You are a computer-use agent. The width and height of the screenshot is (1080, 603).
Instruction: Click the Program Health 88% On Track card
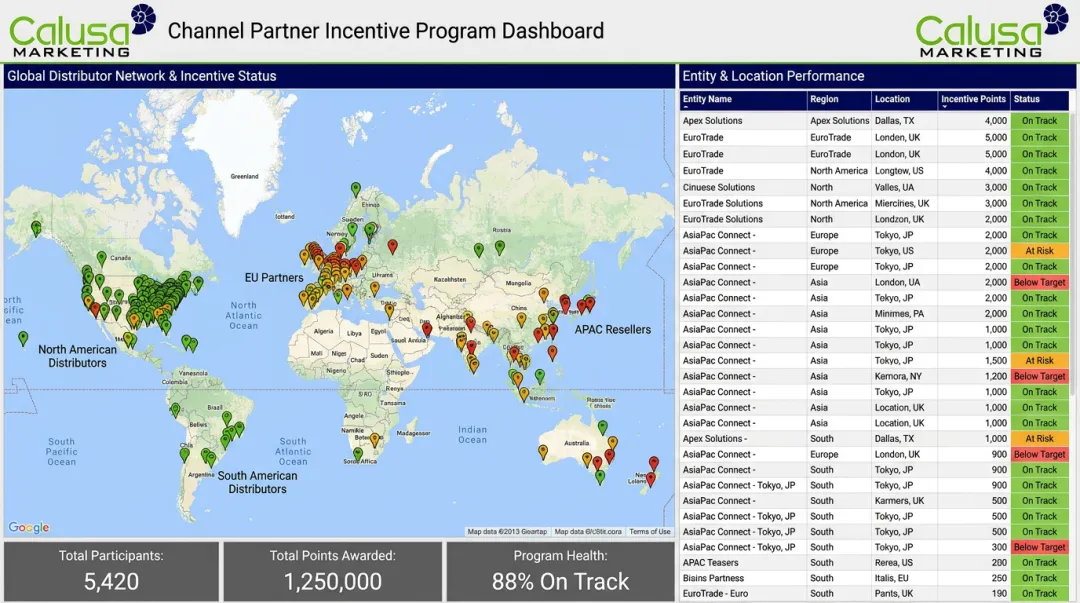[x=561, y=571]
